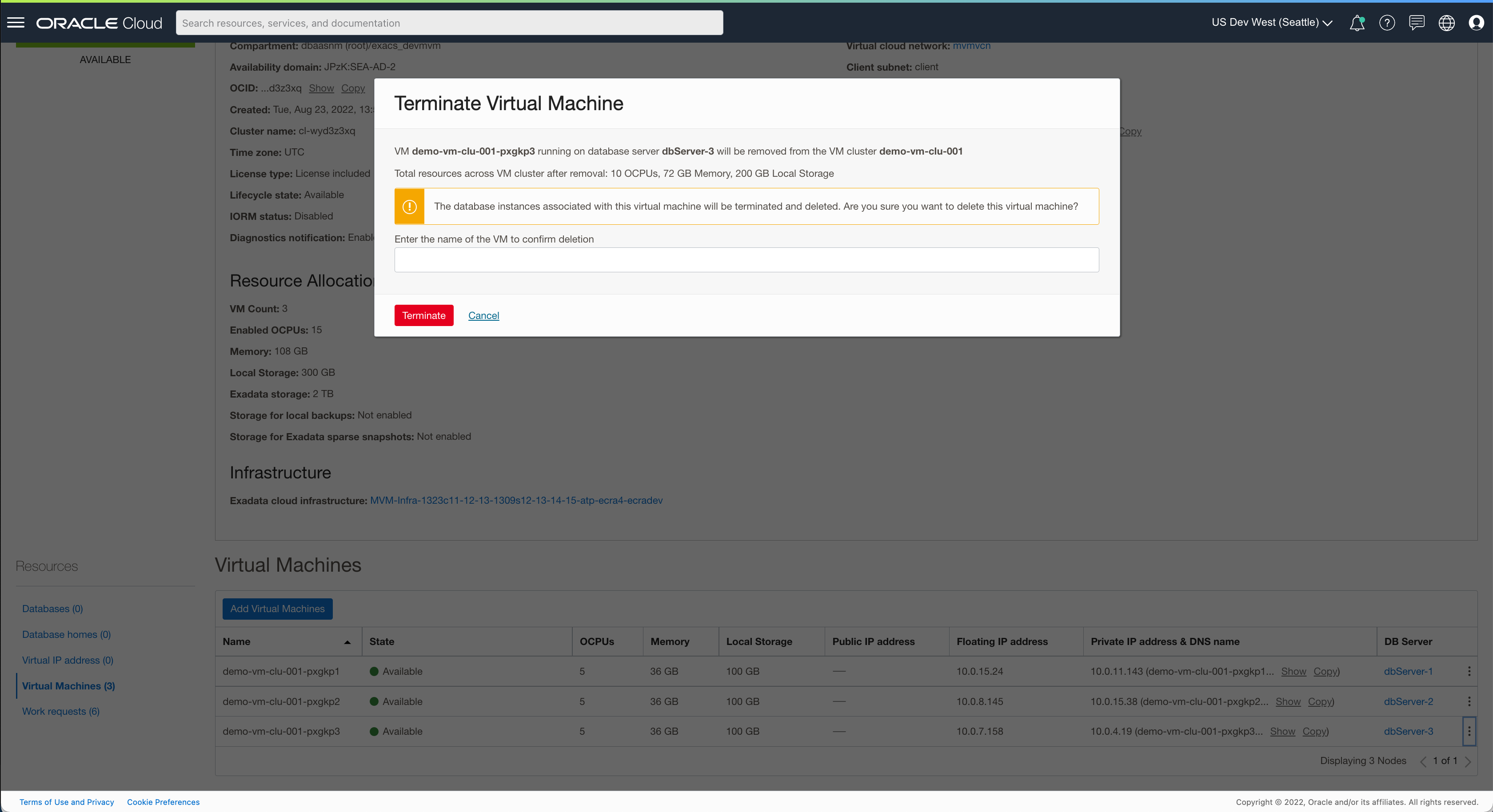Open actions menu for demo-vm-clu-001-pxgkp3
Screen dimensions: 1493x812
[x=1469, y=732]
